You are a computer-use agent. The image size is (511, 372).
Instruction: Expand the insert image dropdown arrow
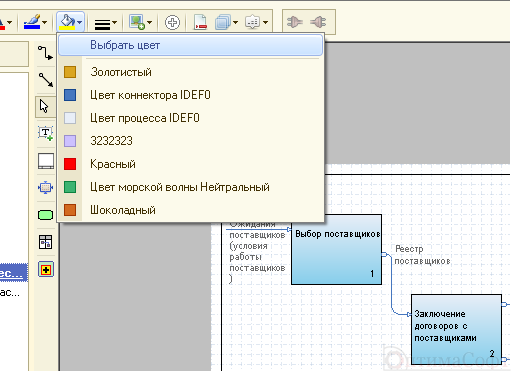coord(149,23)
